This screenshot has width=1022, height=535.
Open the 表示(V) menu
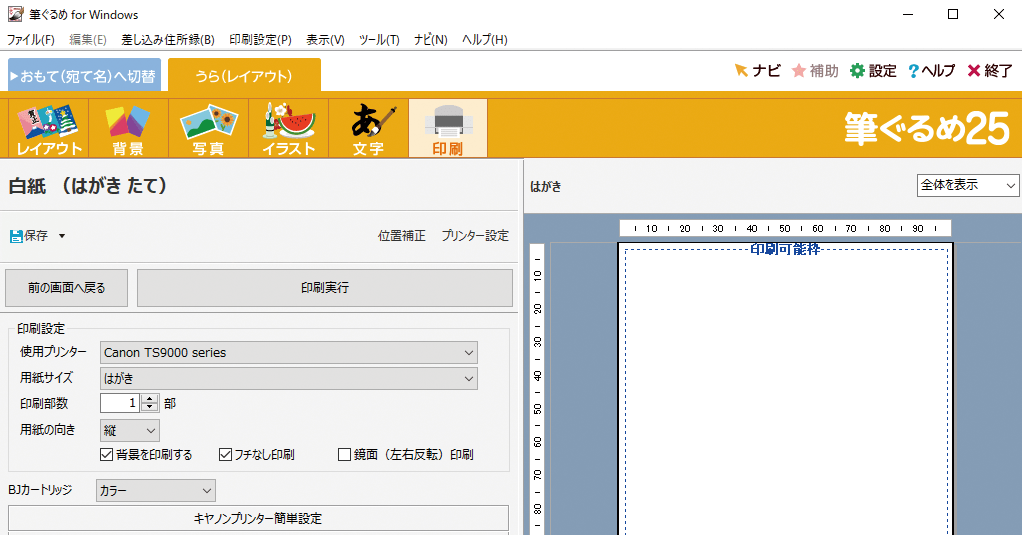point(325,40)
